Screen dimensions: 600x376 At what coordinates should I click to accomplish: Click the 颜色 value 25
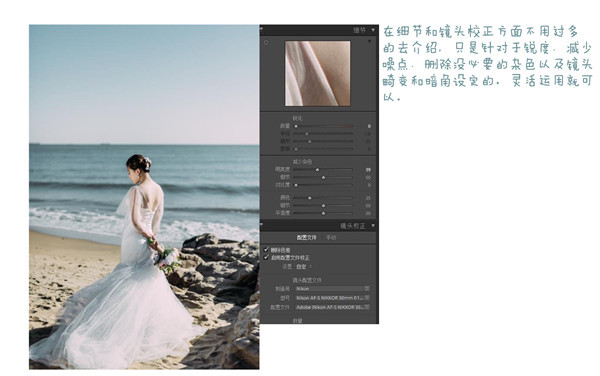[368, 198]
